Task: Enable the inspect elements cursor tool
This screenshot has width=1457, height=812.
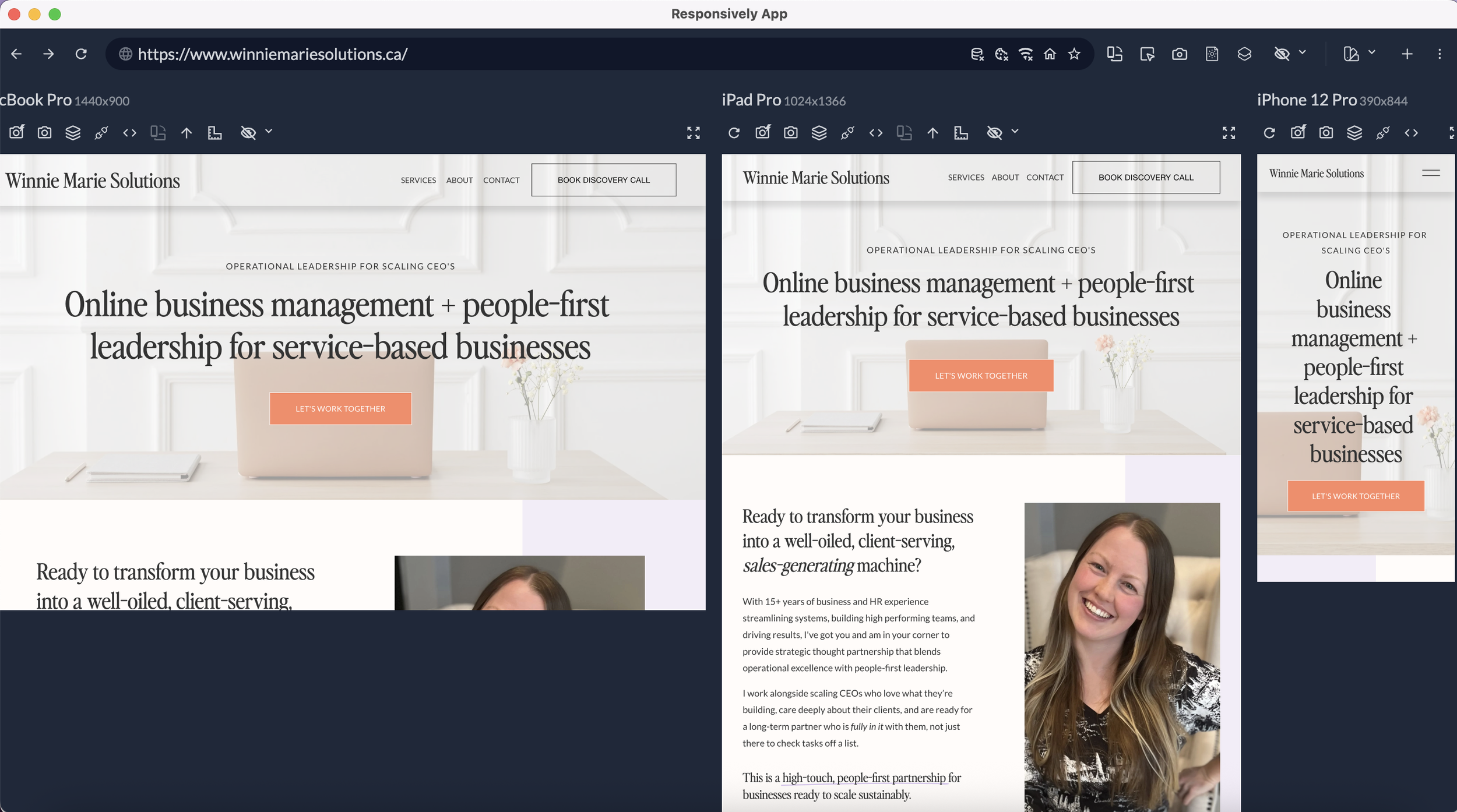Action: (1147, 54)
